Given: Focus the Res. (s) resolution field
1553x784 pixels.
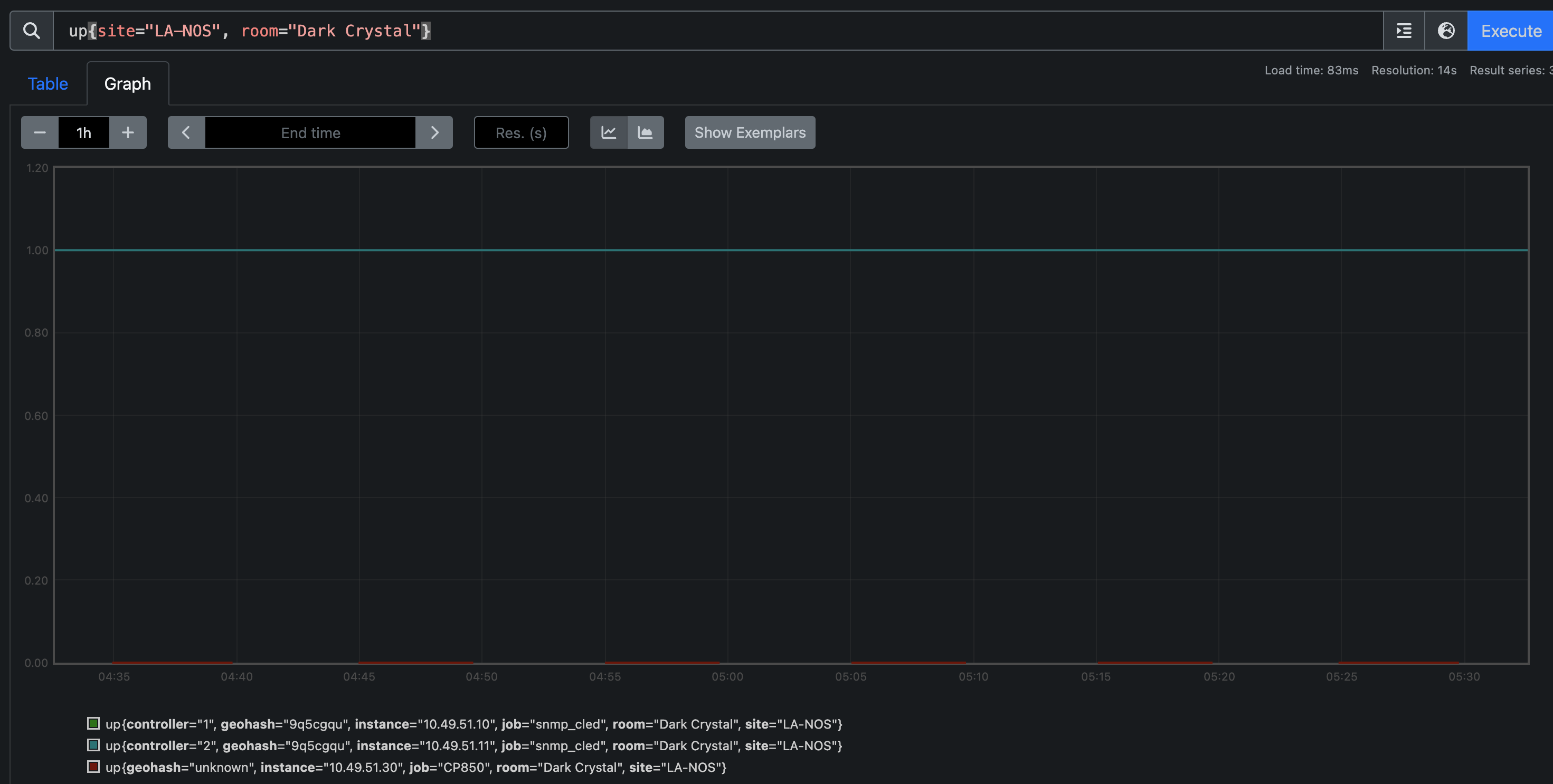Looking at the screenshot, I should (521, 132).
